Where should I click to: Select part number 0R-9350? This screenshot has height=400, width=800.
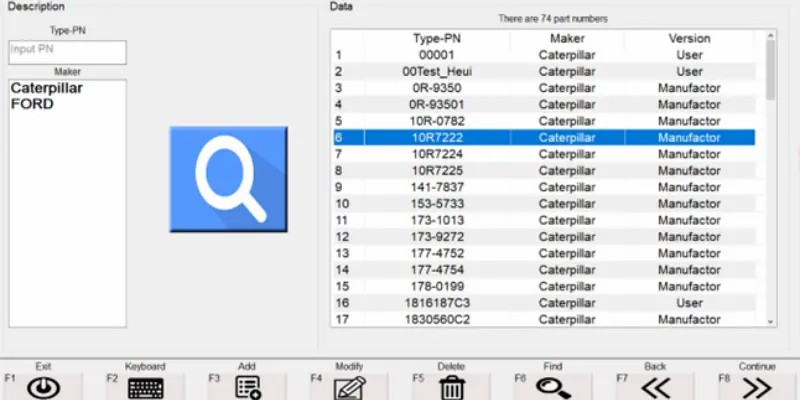[x=544, y=88]
